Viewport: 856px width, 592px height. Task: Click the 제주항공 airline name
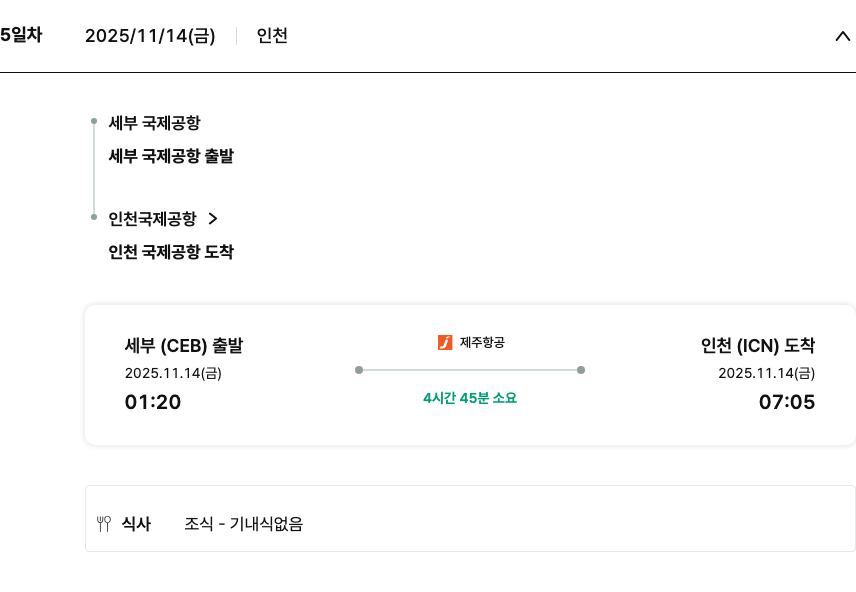point(482,343)
